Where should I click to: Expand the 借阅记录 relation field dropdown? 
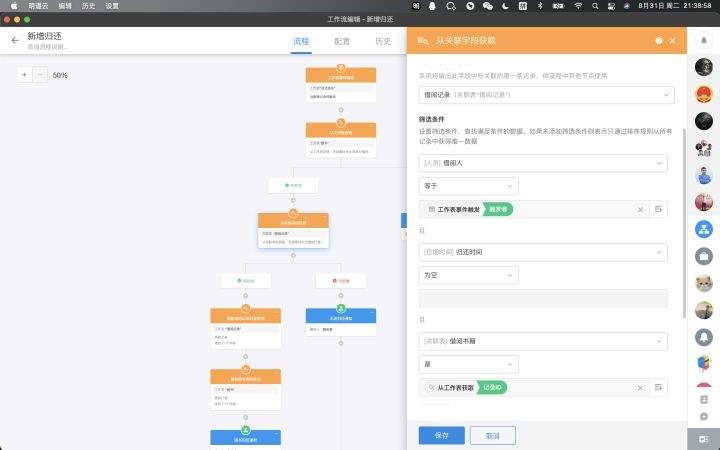545,94
